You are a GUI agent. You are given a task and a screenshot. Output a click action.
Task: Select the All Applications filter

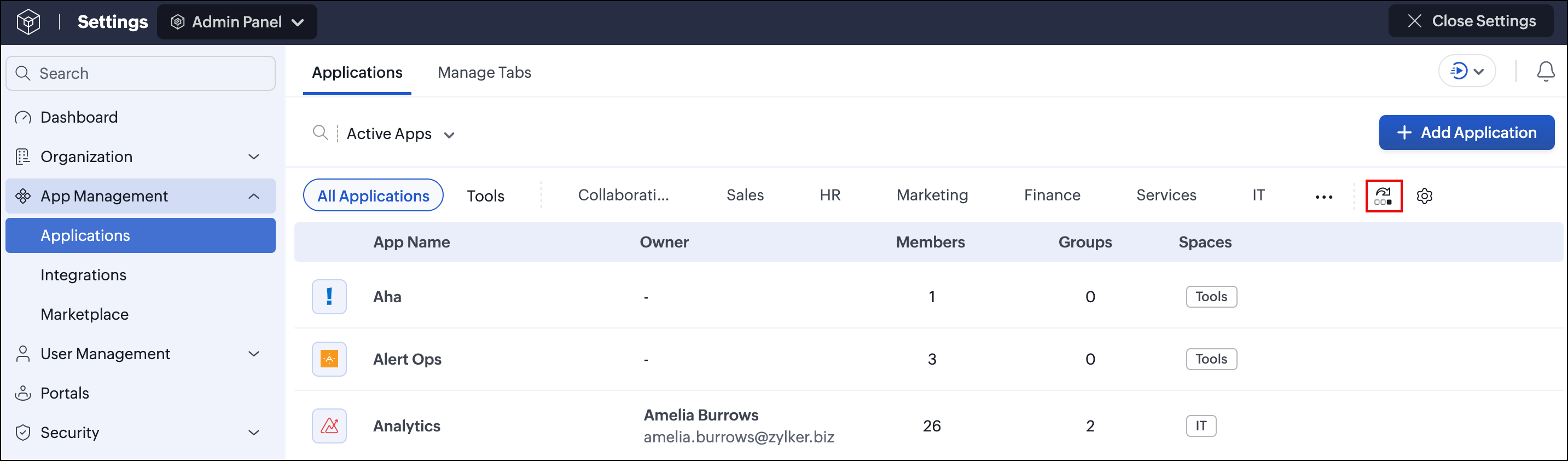coord(373,195)
